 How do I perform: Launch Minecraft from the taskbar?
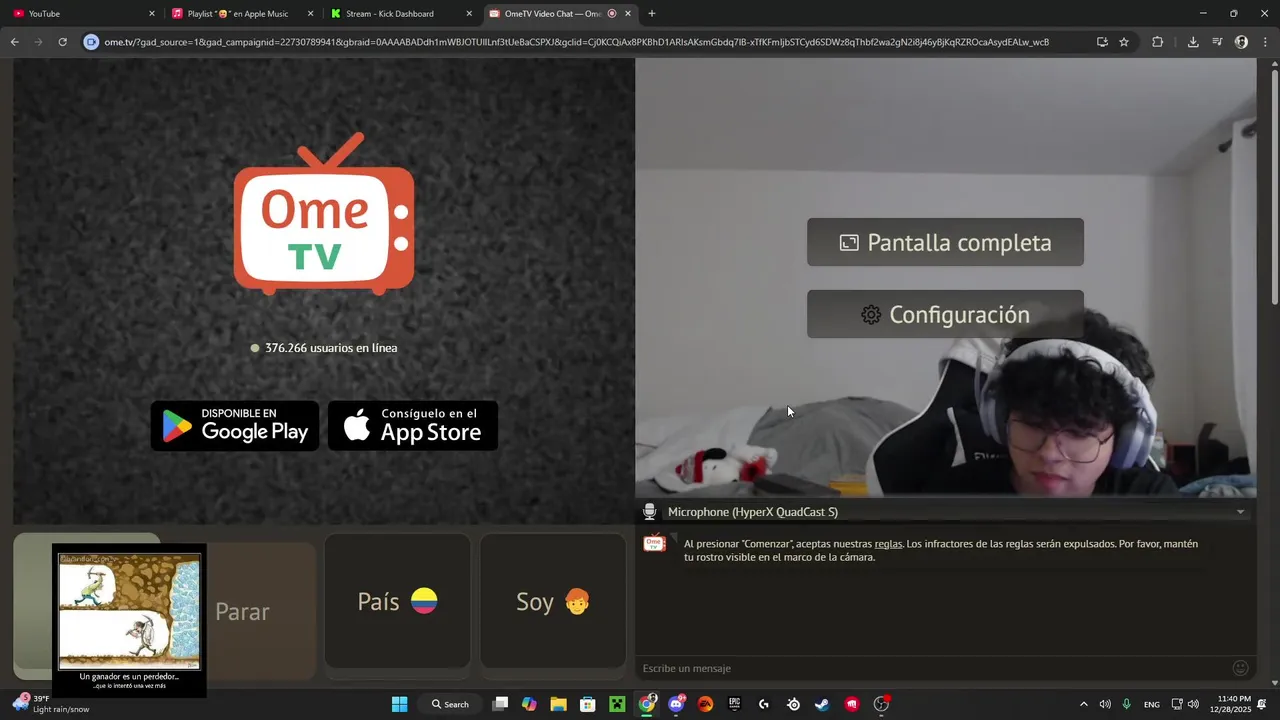617,704
